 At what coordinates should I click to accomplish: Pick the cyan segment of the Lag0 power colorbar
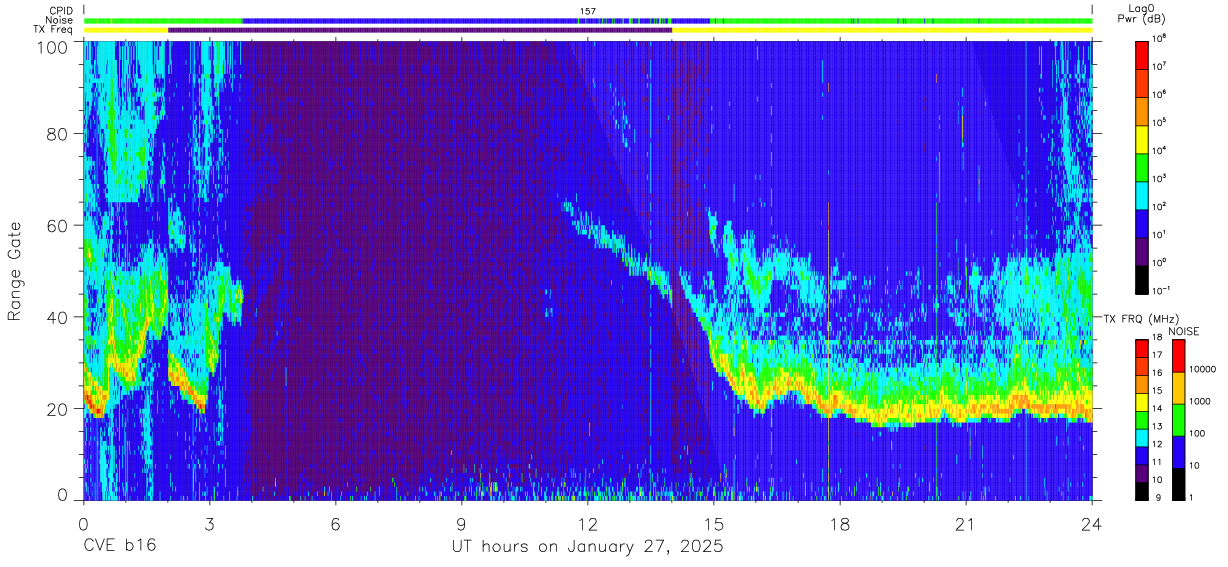(x=1143, y=194)
